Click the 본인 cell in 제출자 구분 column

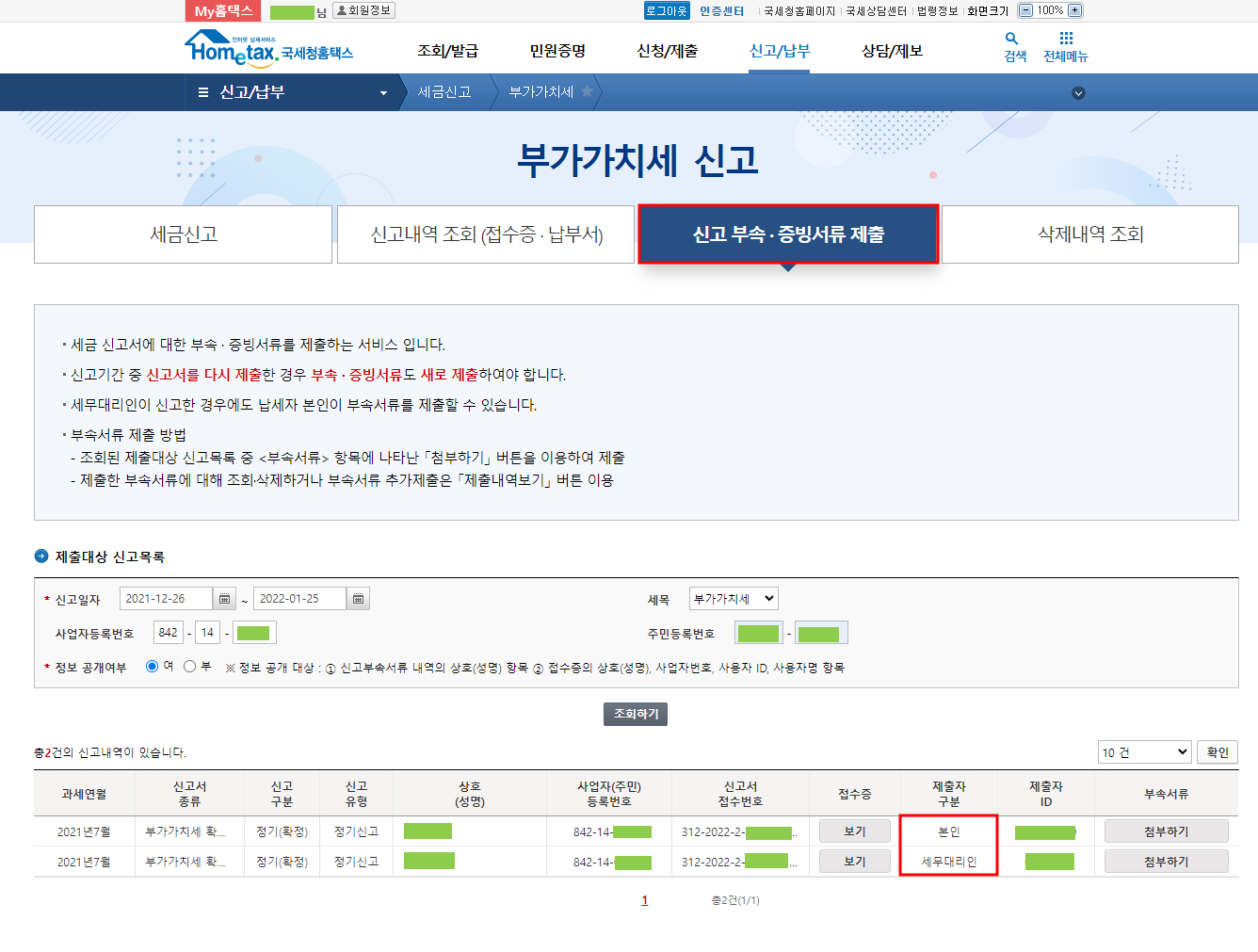pyautogui.click(x=949, y=832)
